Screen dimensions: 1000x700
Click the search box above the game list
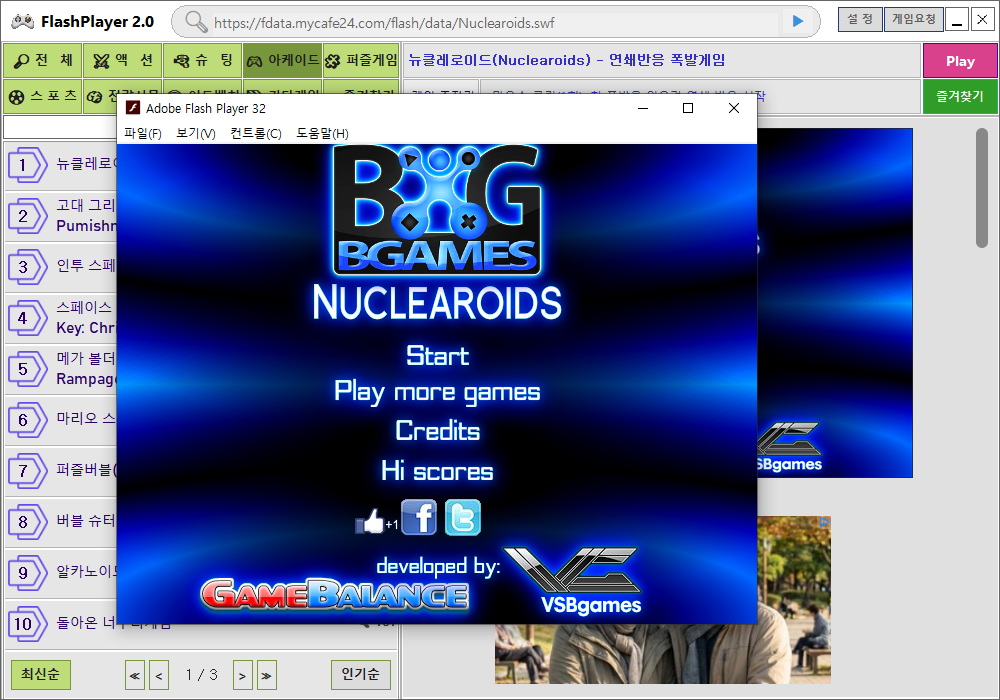[61, 127]
